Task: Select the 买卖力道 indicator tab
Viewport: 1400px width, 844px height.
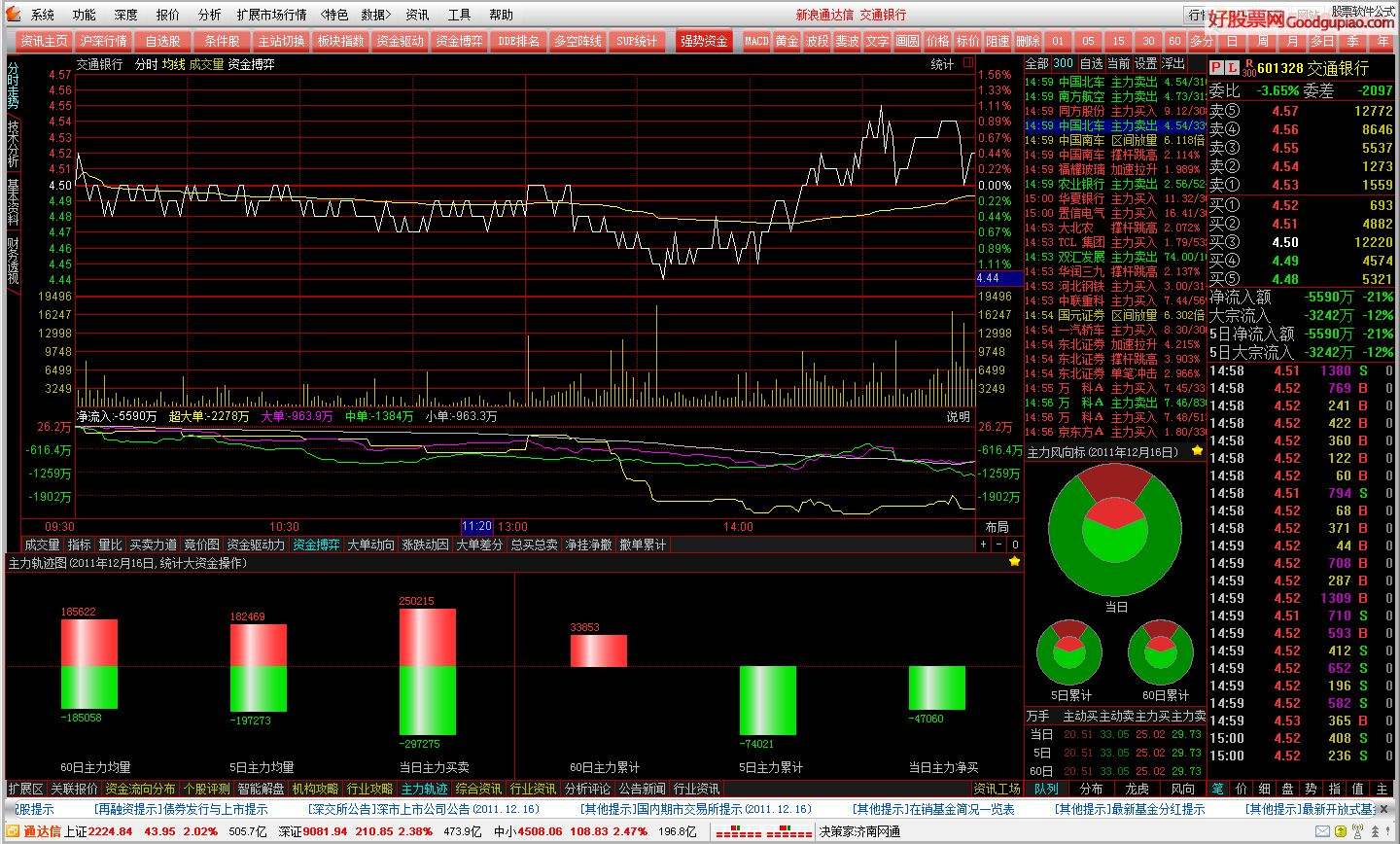Action: (154, 545)
